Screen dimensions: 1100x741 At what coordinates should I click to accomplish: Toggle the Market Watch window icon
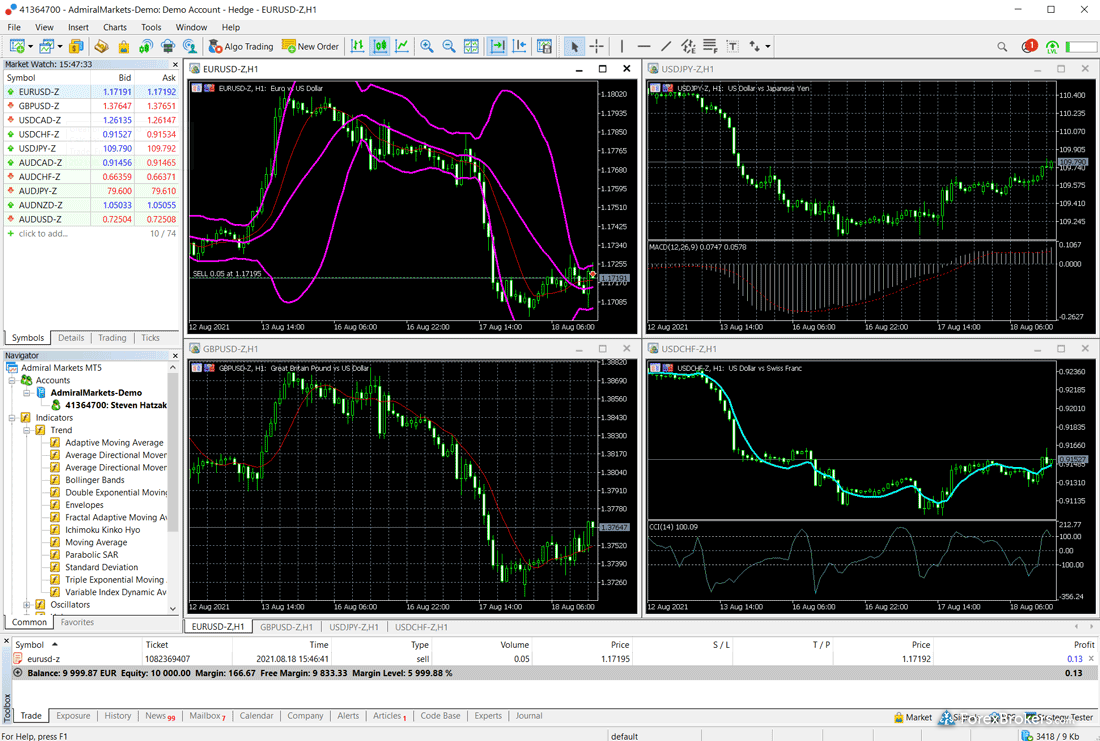tap(76, 46)
